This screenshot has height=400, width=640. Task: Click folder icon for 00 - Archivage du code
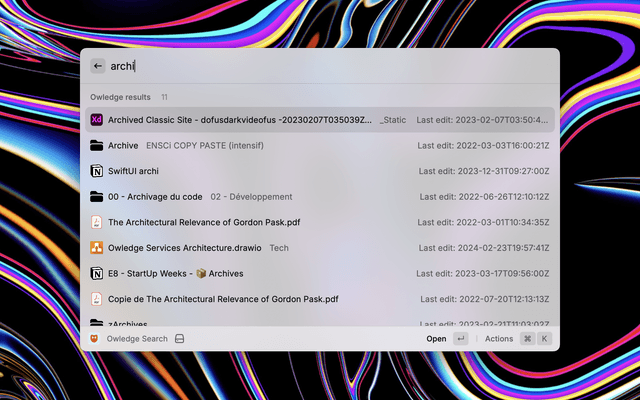(x=97, y=197)
